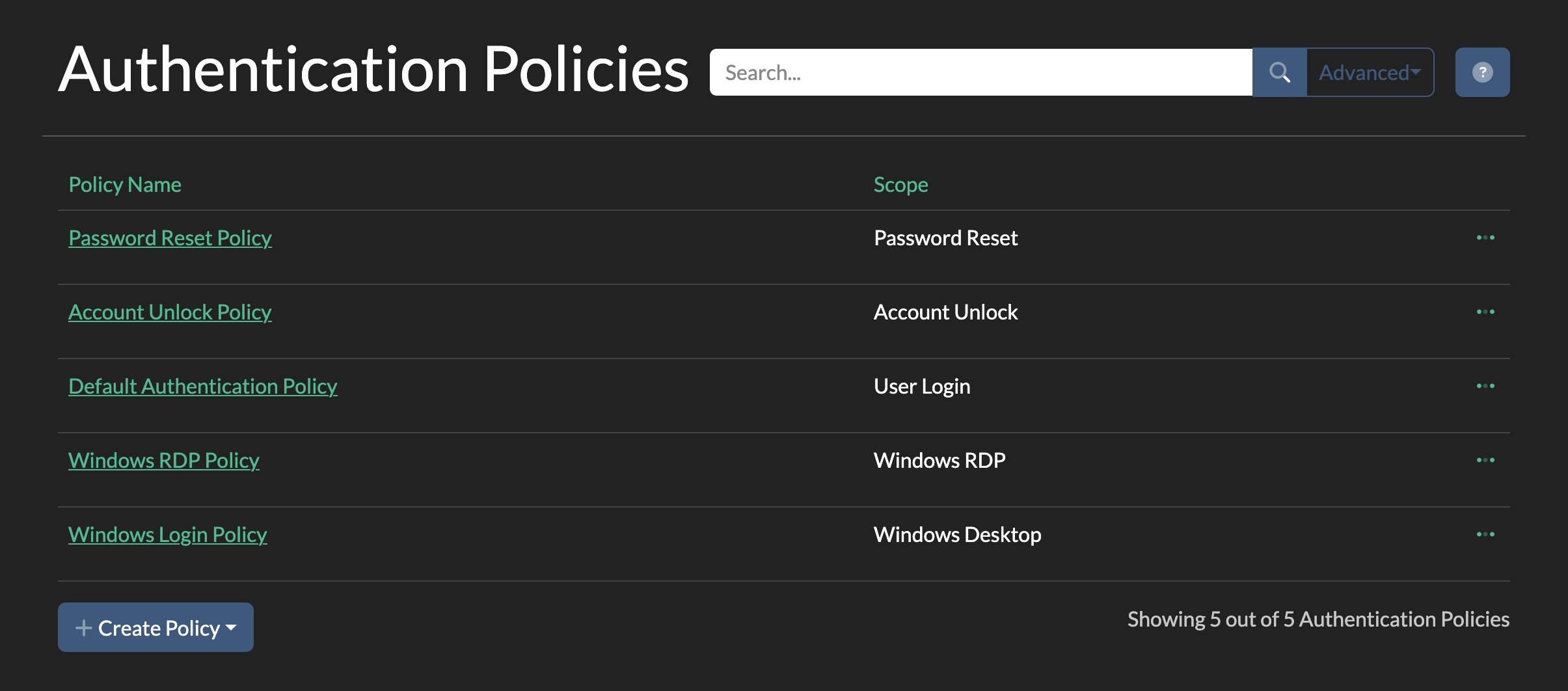Focus the Search text field

980,72
